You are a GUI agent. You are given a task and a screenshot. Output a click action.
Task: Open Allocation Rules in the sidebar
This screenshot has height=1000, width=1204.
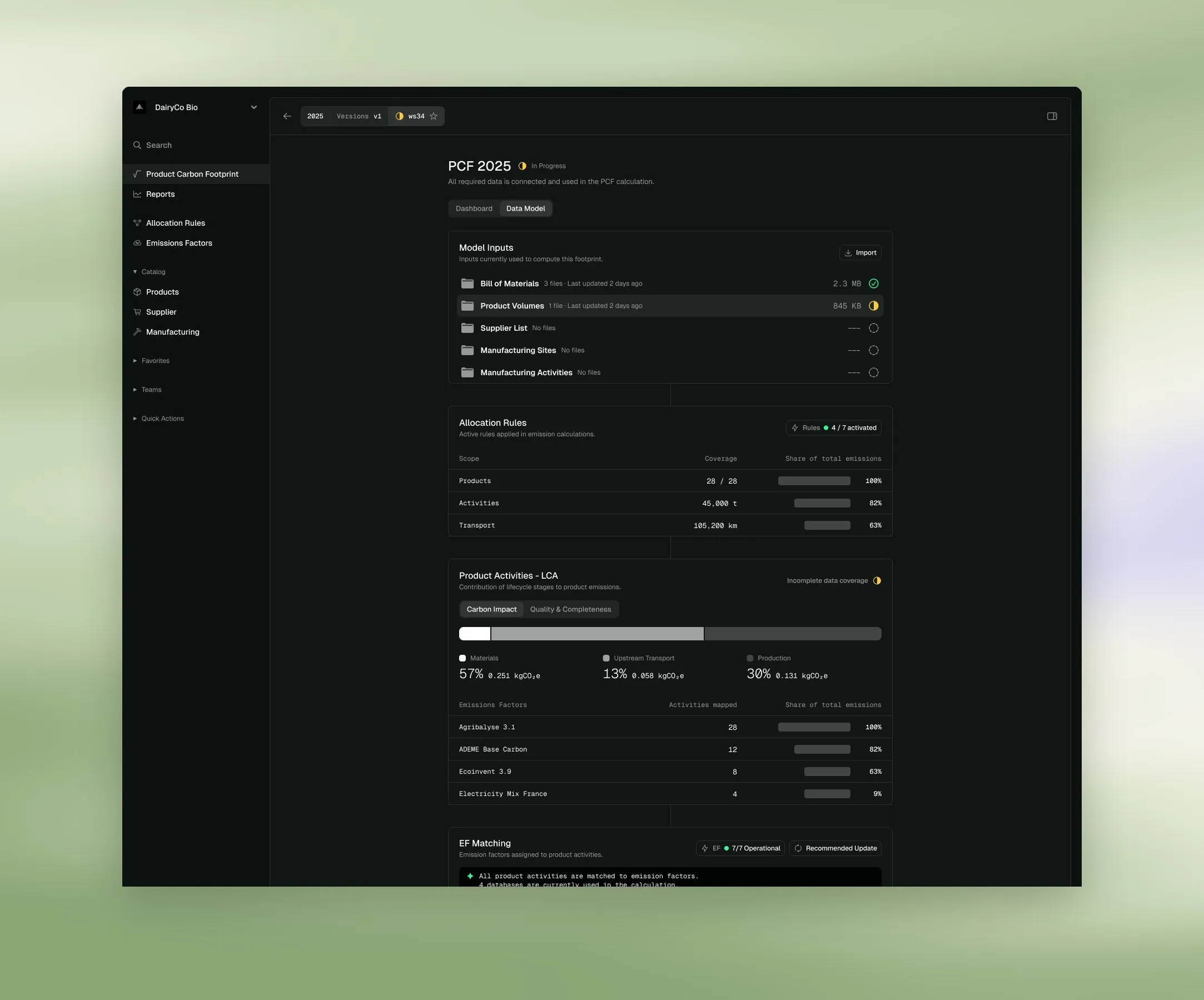(196, 223)
